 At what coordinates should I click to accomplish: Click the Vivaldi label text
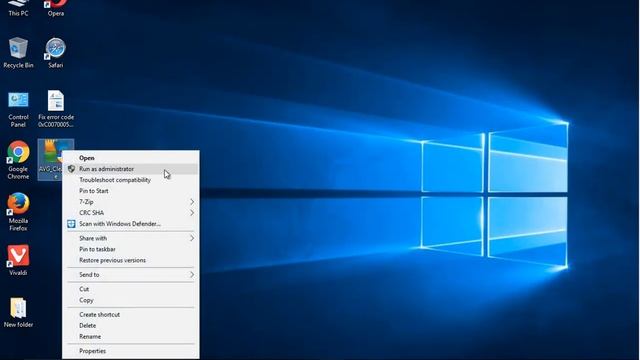click(18, 273)
